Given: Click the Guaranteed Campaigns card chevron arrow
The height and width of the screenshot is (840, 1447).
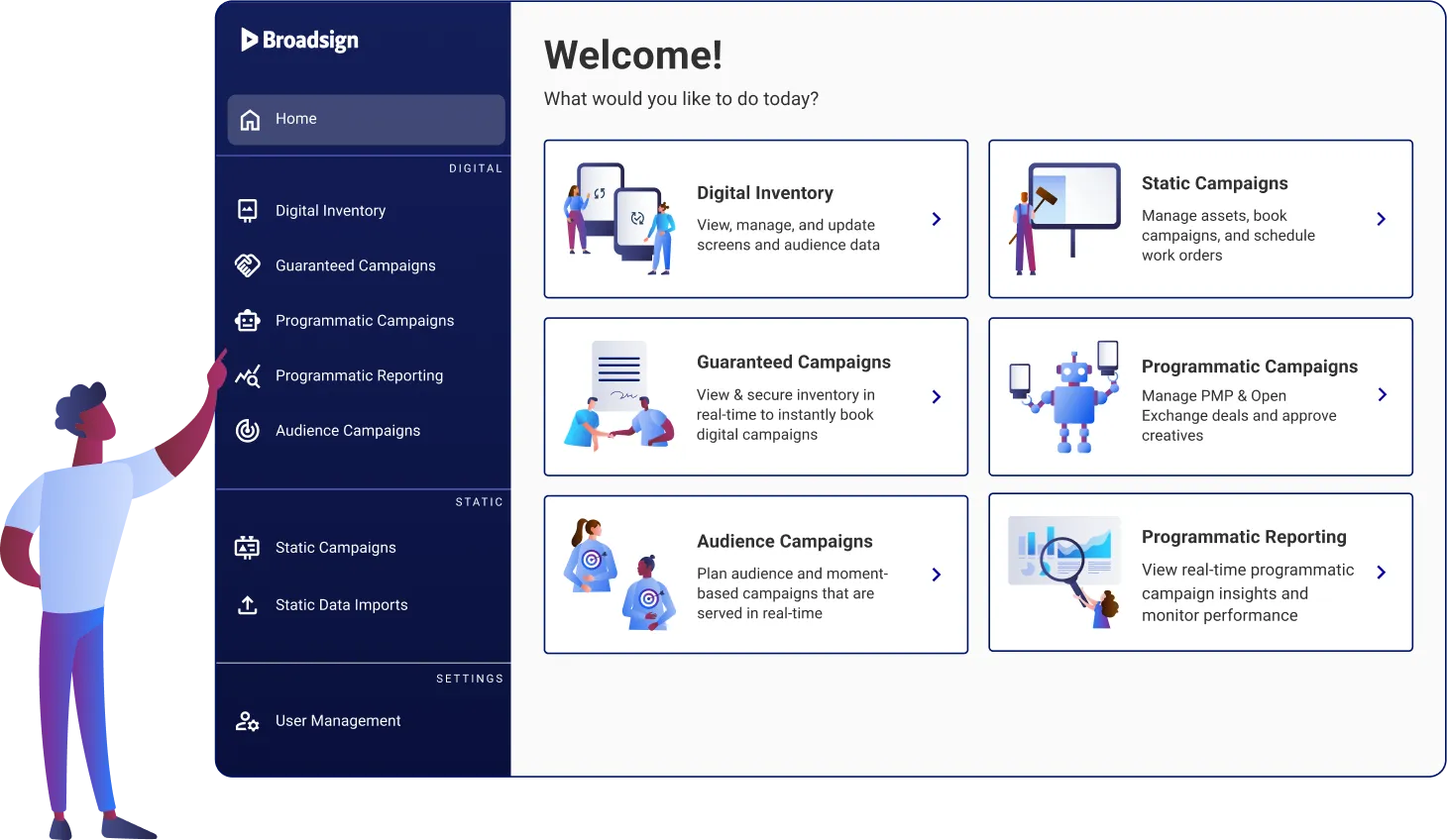Looking at the screenshot, I should coord(937,396).
